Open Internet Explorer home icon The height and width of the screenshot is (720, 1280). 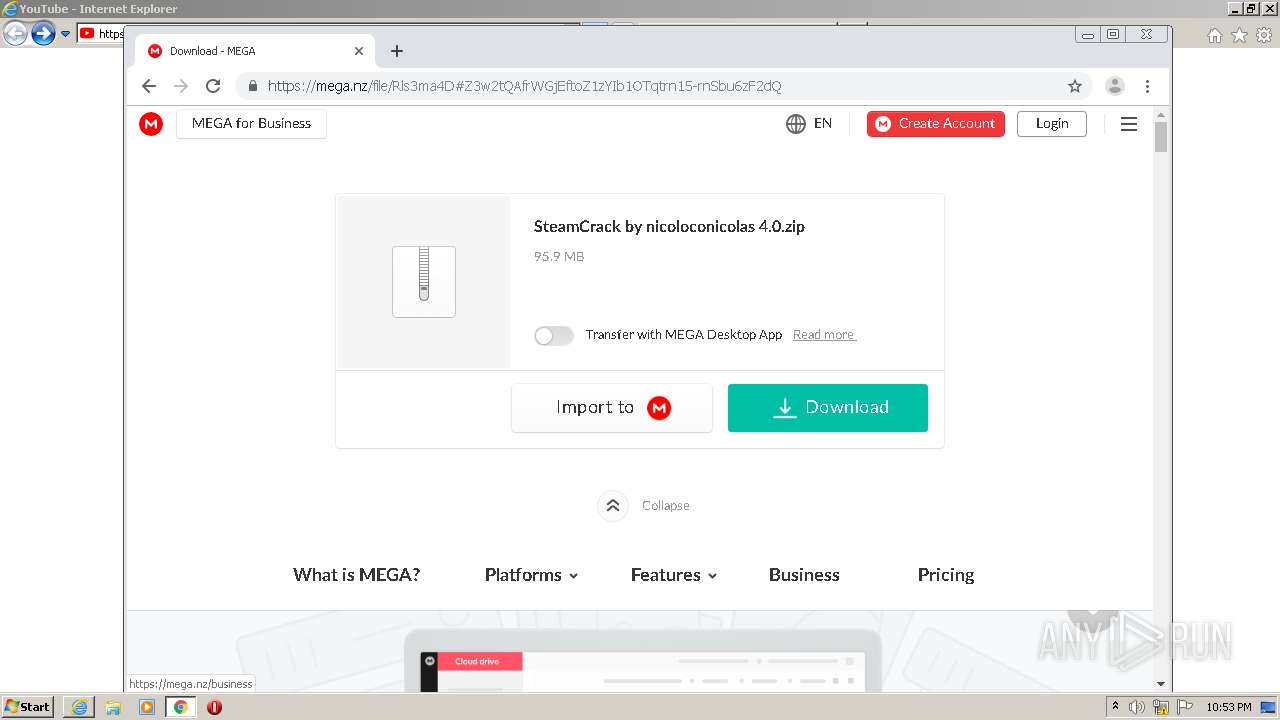click(1214, 35)
